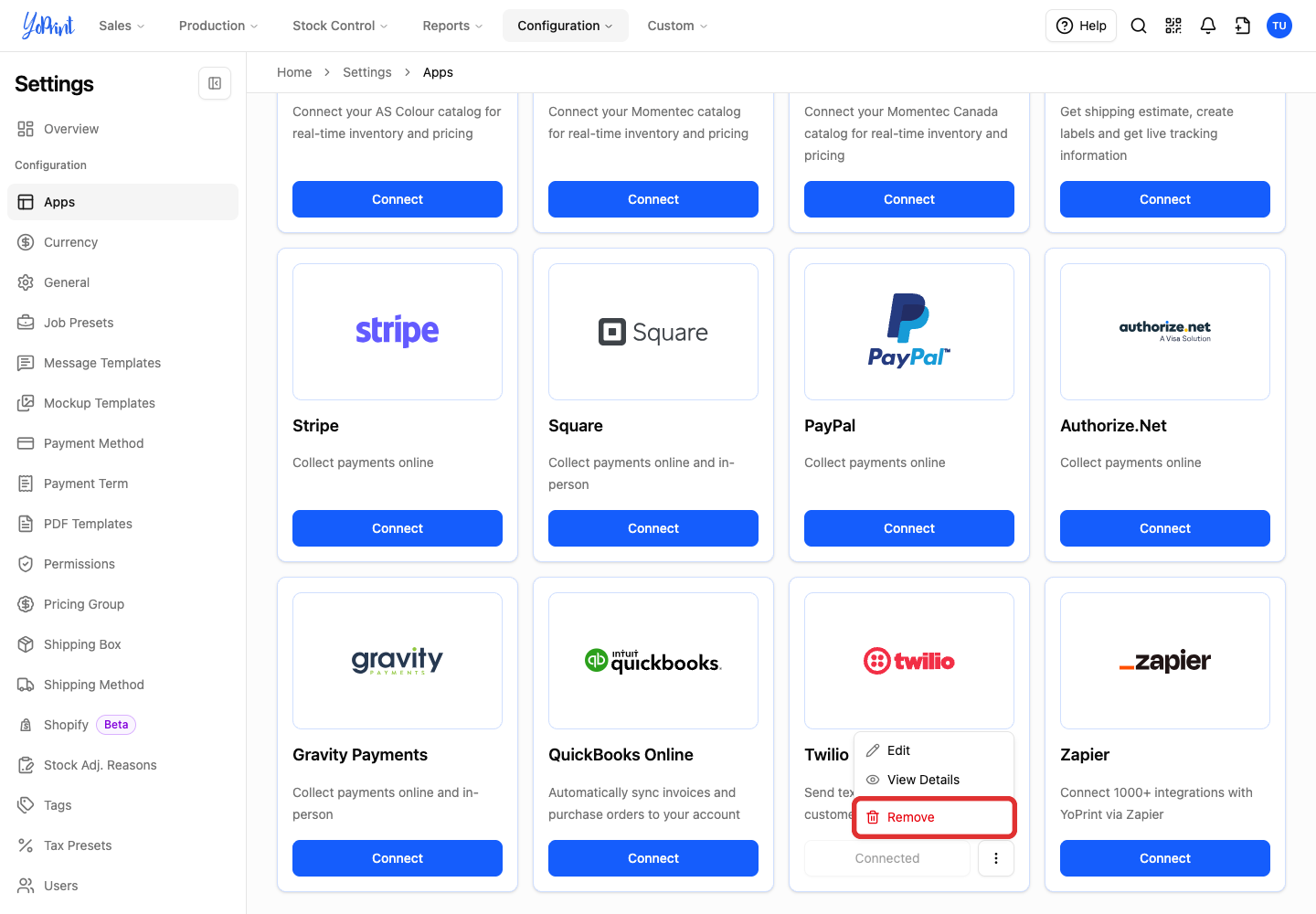Screen dimensions: 1316x914
Task: Open Apps in the settings sidebar
Action: (x=122, y=202)
